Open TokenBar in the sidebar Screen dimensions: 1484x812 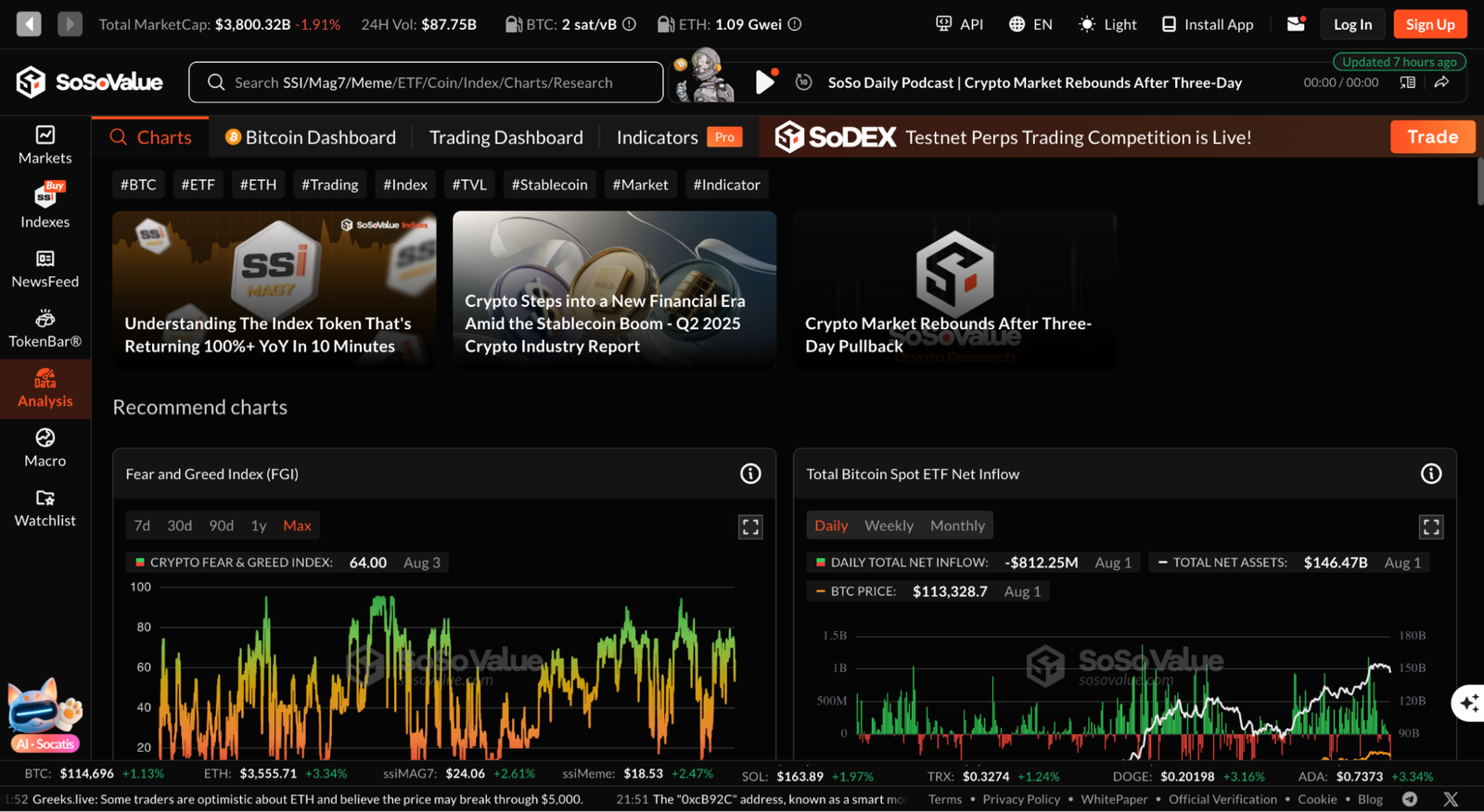pyautogui.click(x=45, y=329)
